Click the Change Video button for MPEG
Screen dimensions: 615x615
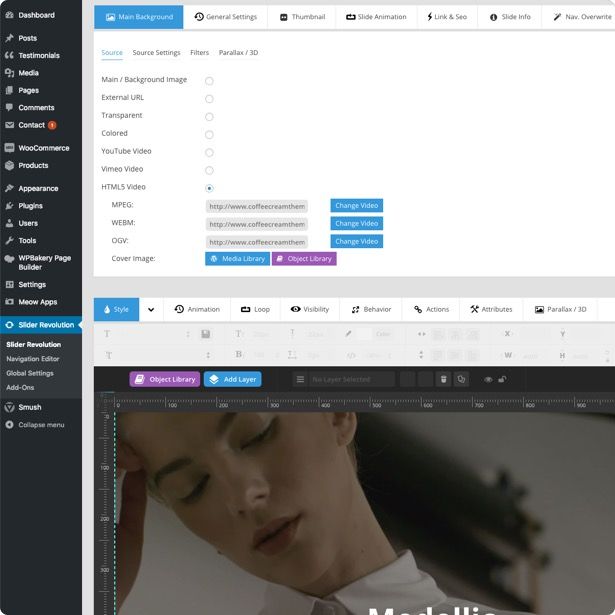[x=356, y=206]
